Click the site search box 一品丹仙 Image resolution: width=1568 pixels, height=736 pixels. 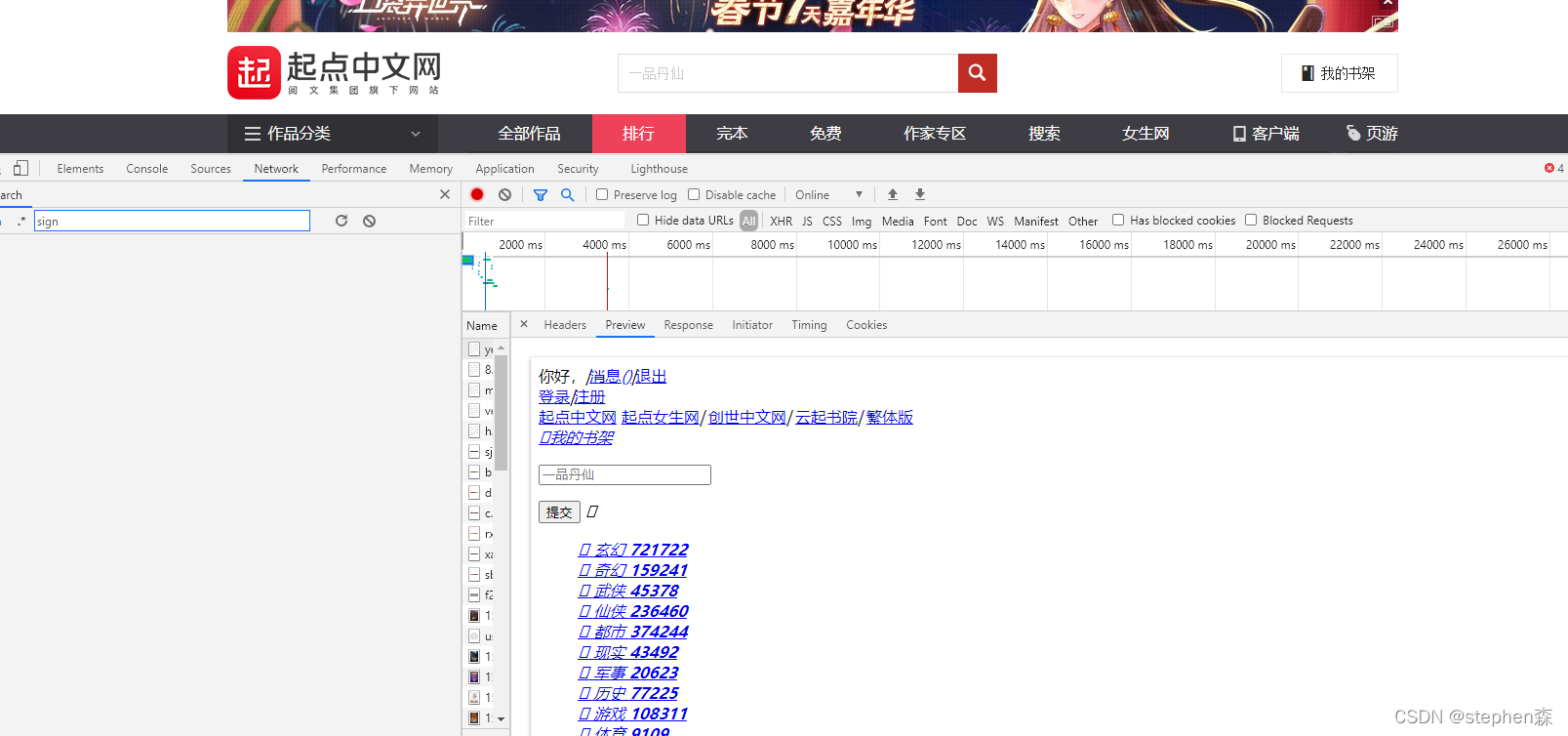(787, 73)
